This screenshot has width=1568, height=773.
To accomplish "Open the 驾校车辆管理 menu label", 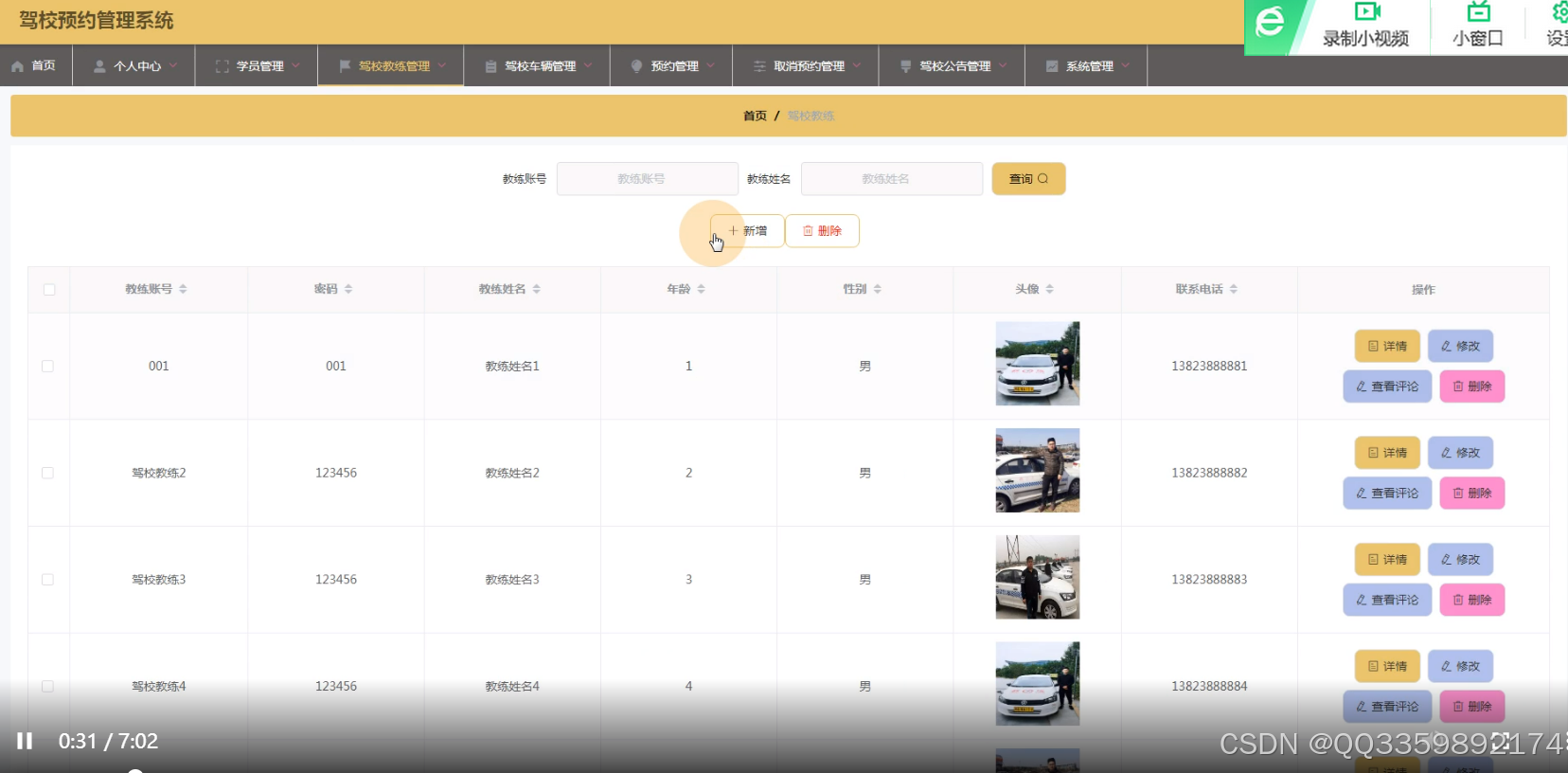I will point(541,66).
